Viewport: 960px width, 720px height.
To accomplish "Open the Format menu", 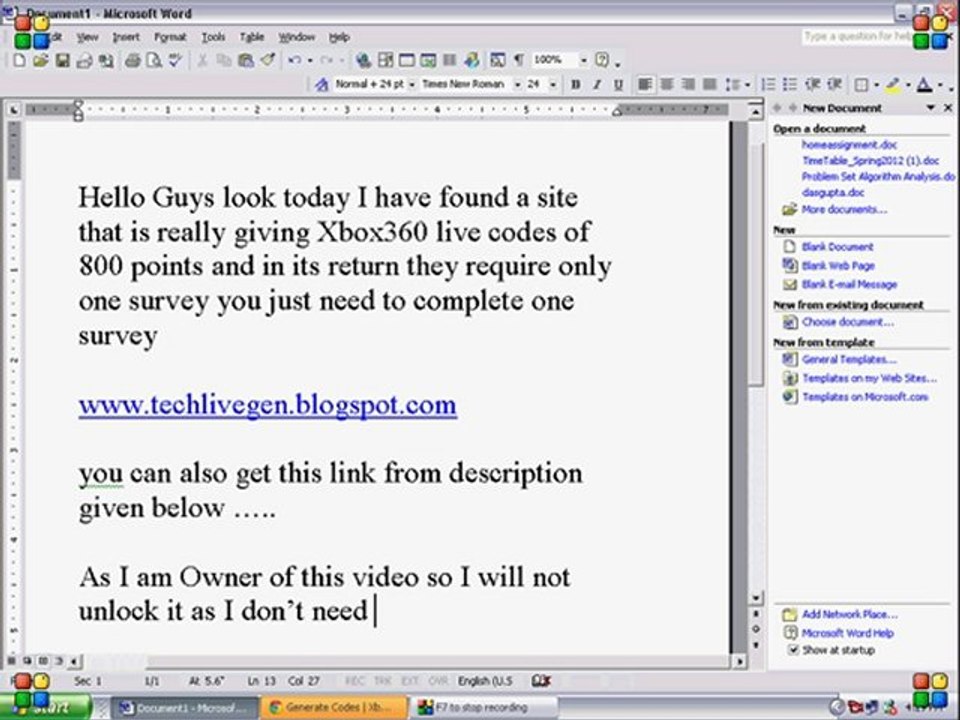I will click(x=170, y=37).
